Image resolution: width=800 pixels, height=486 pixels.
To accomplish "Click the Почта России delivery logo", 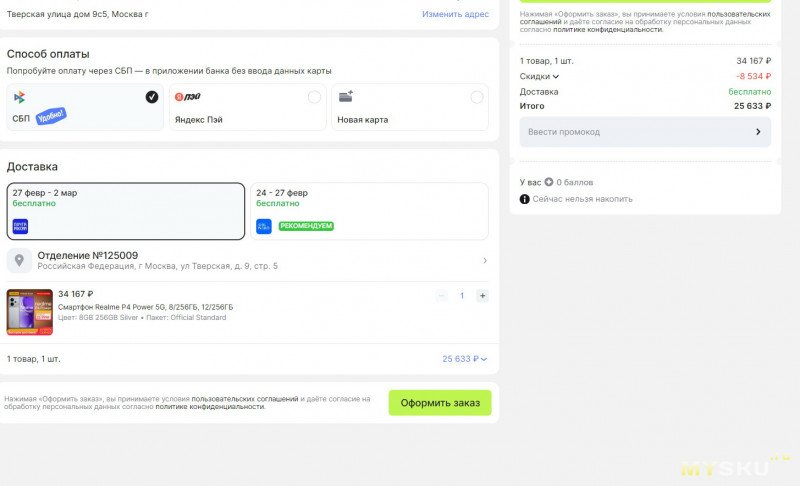I will [x=20, y=226].
